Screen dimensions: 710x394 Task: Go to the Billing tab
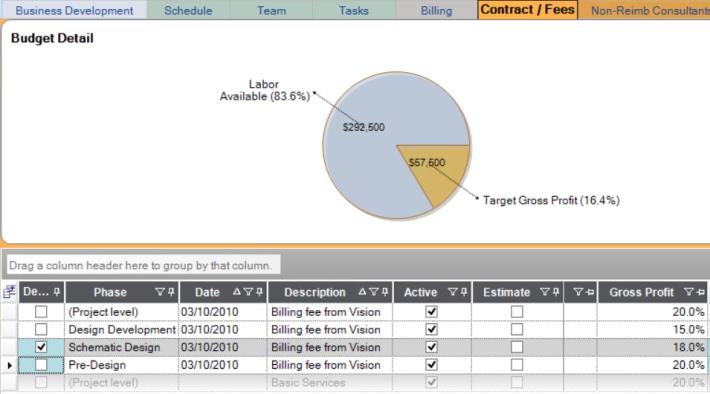[436, 10]
